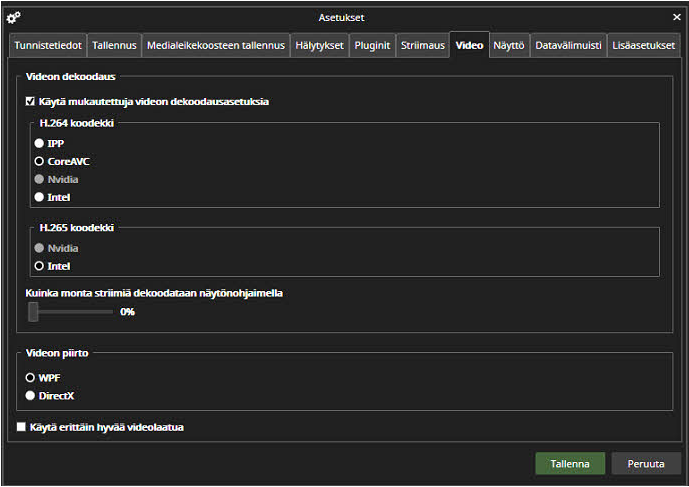
Task: Open the Datavälimuisti tab
Action: [567, 46]
